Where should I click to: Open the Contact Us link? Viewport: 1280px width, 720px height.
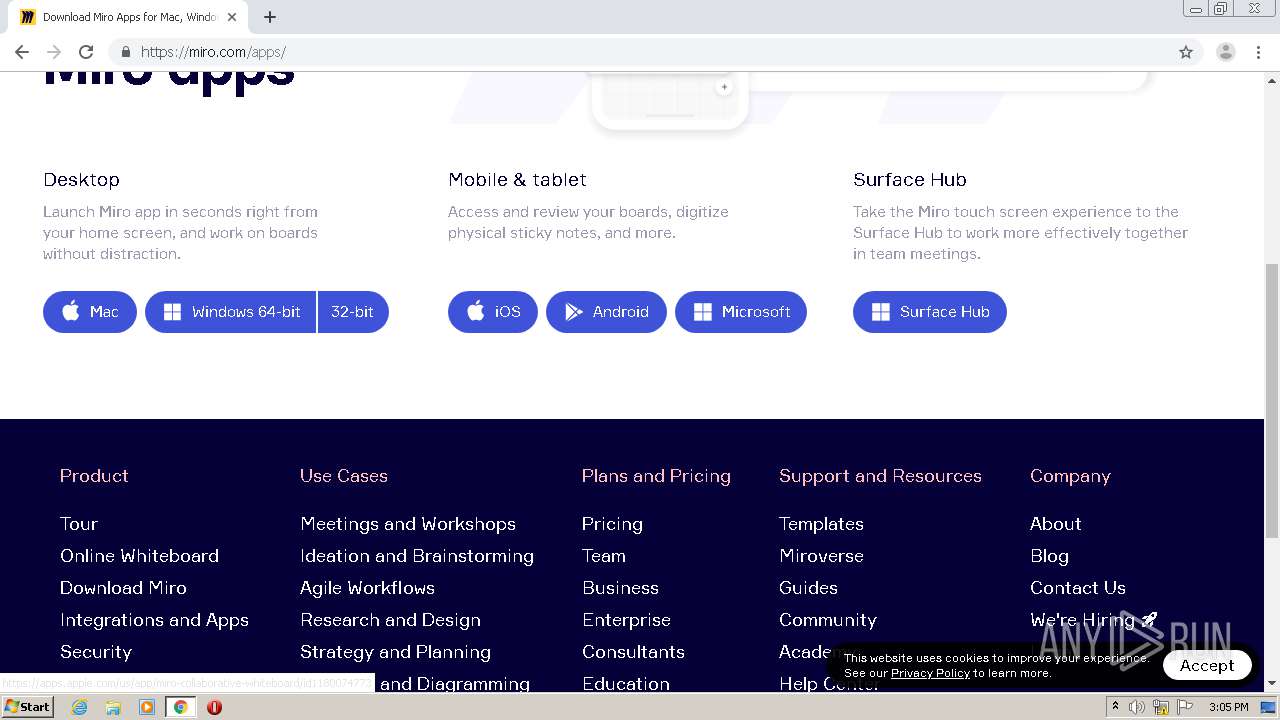[1078, 588]
